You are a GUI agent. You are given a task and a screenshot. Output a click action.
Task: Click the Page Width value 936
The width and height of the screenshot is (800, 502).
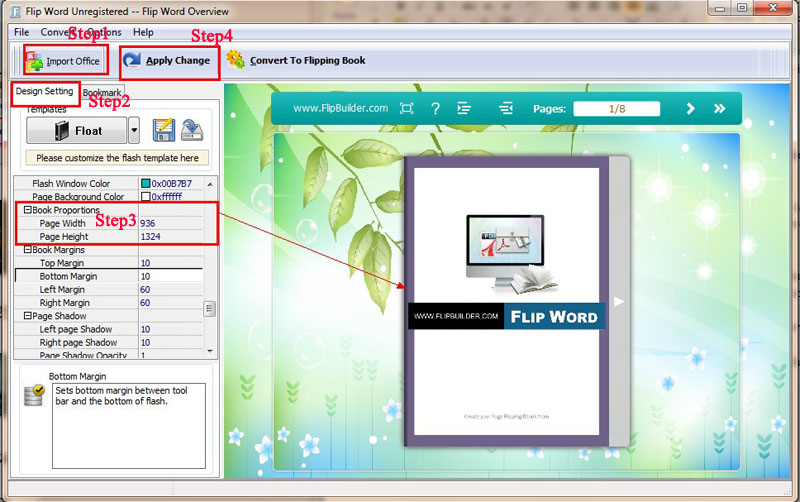147,223
